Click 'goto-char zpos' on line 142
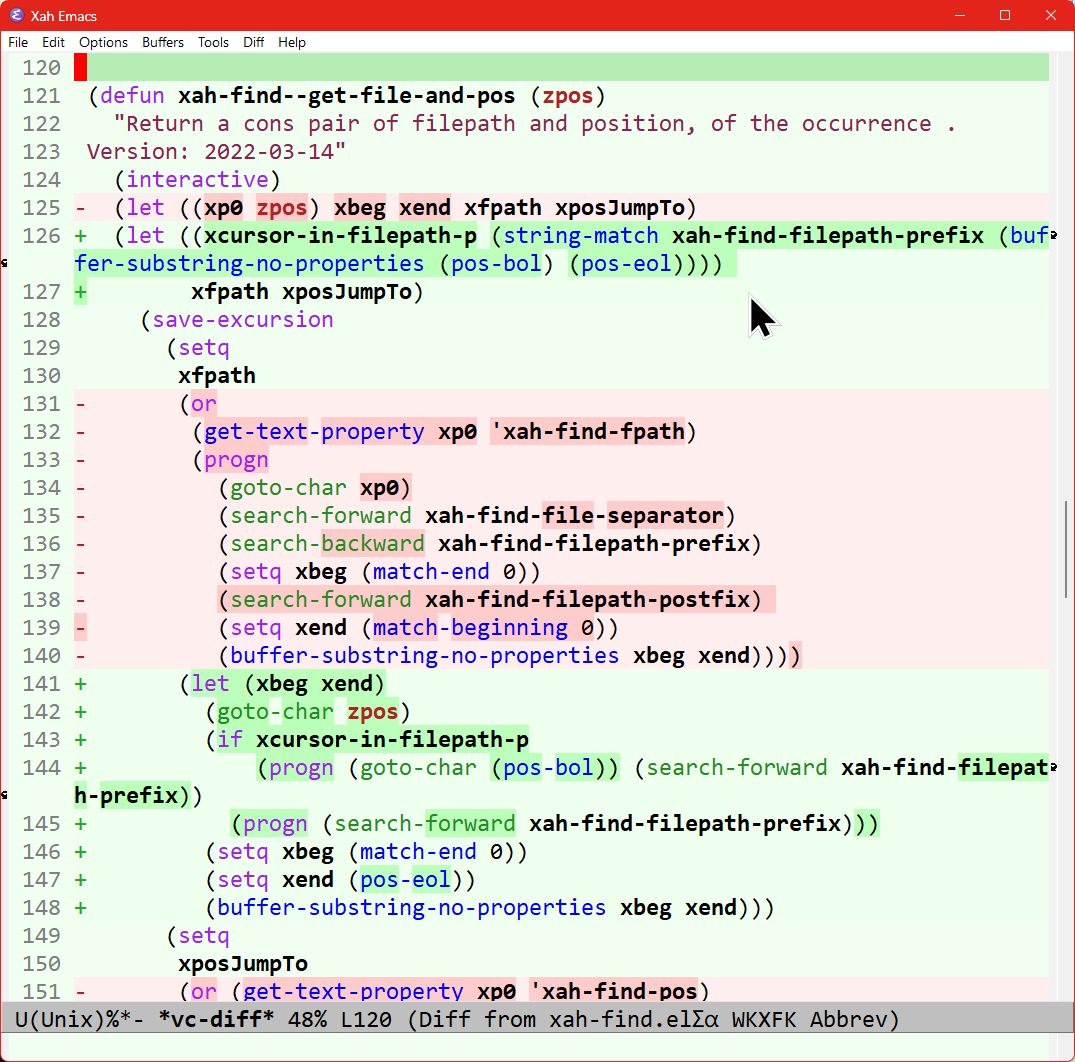Screen dimensions: 1075x1062 pyautogui.click(x=307, y=712)
